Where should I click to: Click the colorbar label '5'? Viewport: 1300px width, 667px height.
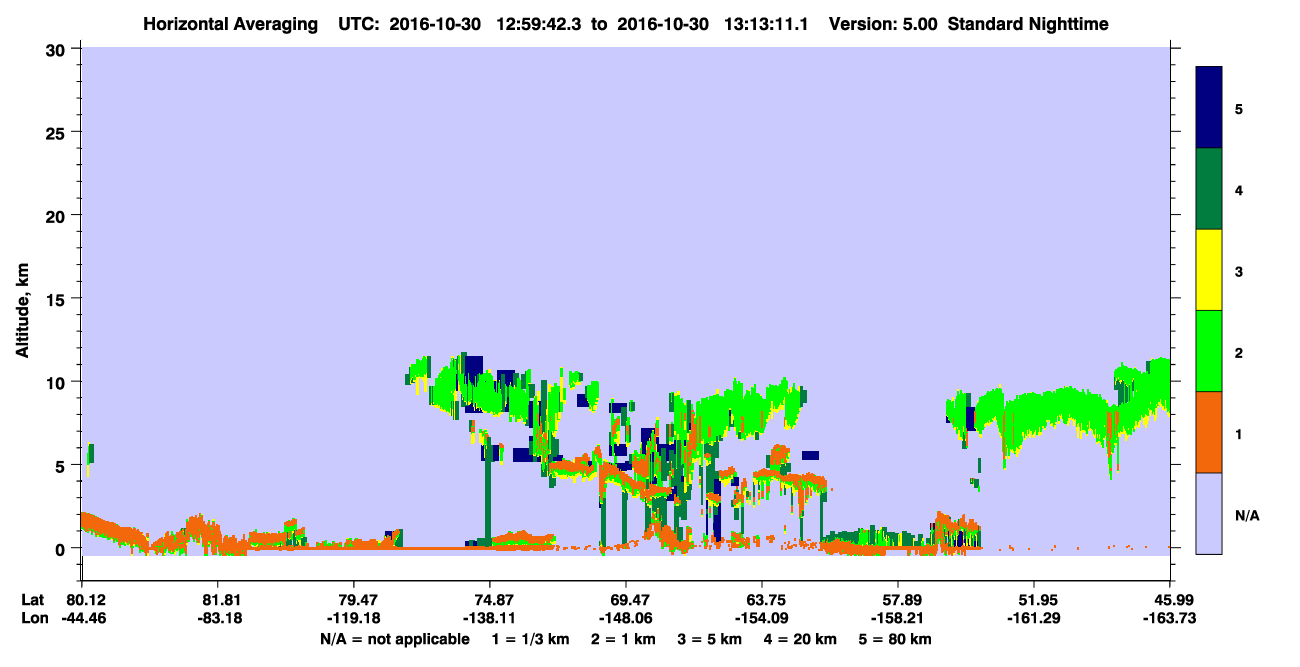[x=1239, y=108]
